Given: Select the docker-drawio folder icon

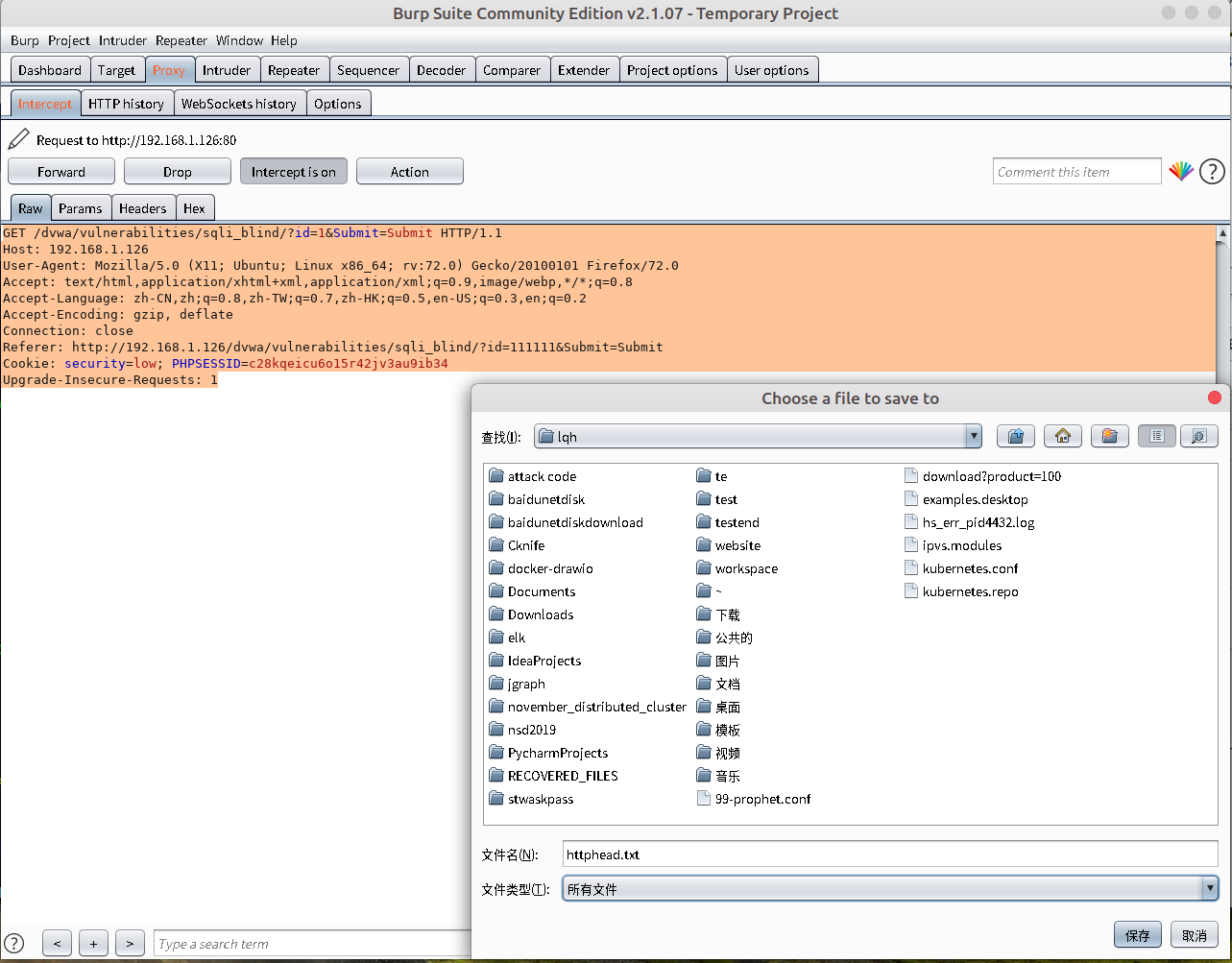Looking at the screenshot, I should tap(496, 568).
